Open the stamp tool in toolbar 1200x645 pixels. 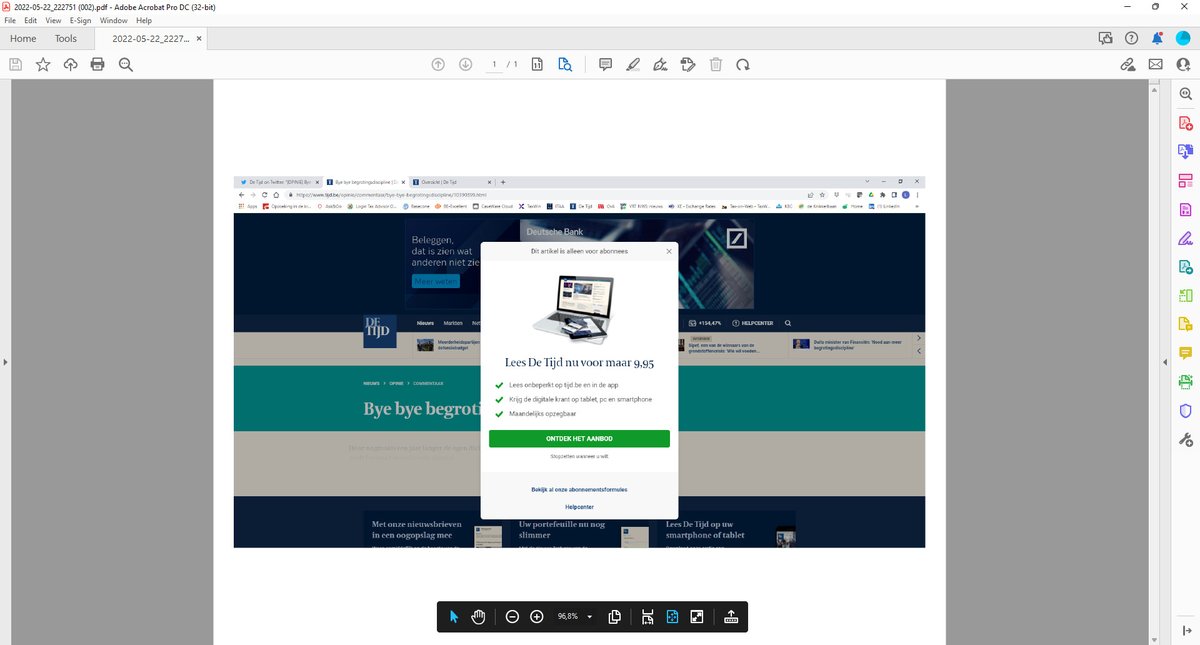pyautogui.click(x=687, y=64)
